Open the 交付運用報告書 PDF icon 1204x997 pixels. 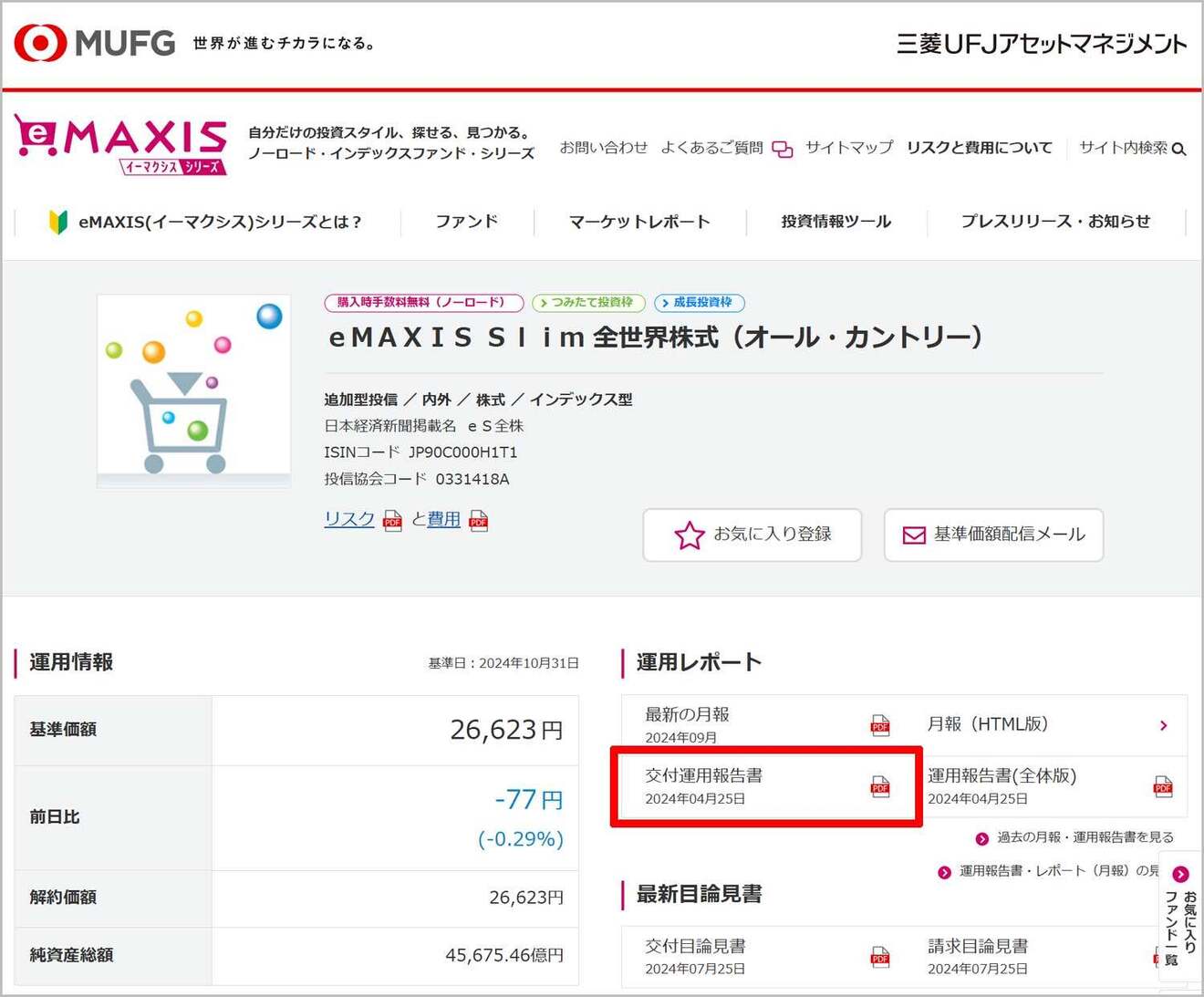[x=880, y=786]
